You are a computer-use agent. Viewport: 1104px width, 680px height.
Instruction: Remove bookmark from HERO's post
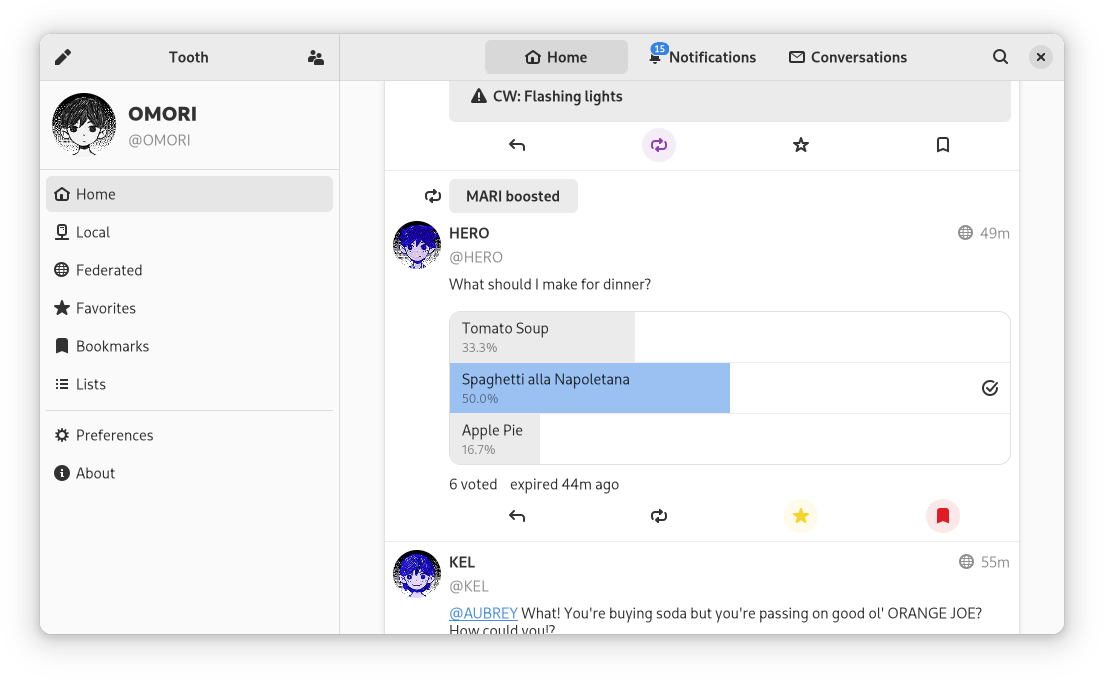point(943,516)
